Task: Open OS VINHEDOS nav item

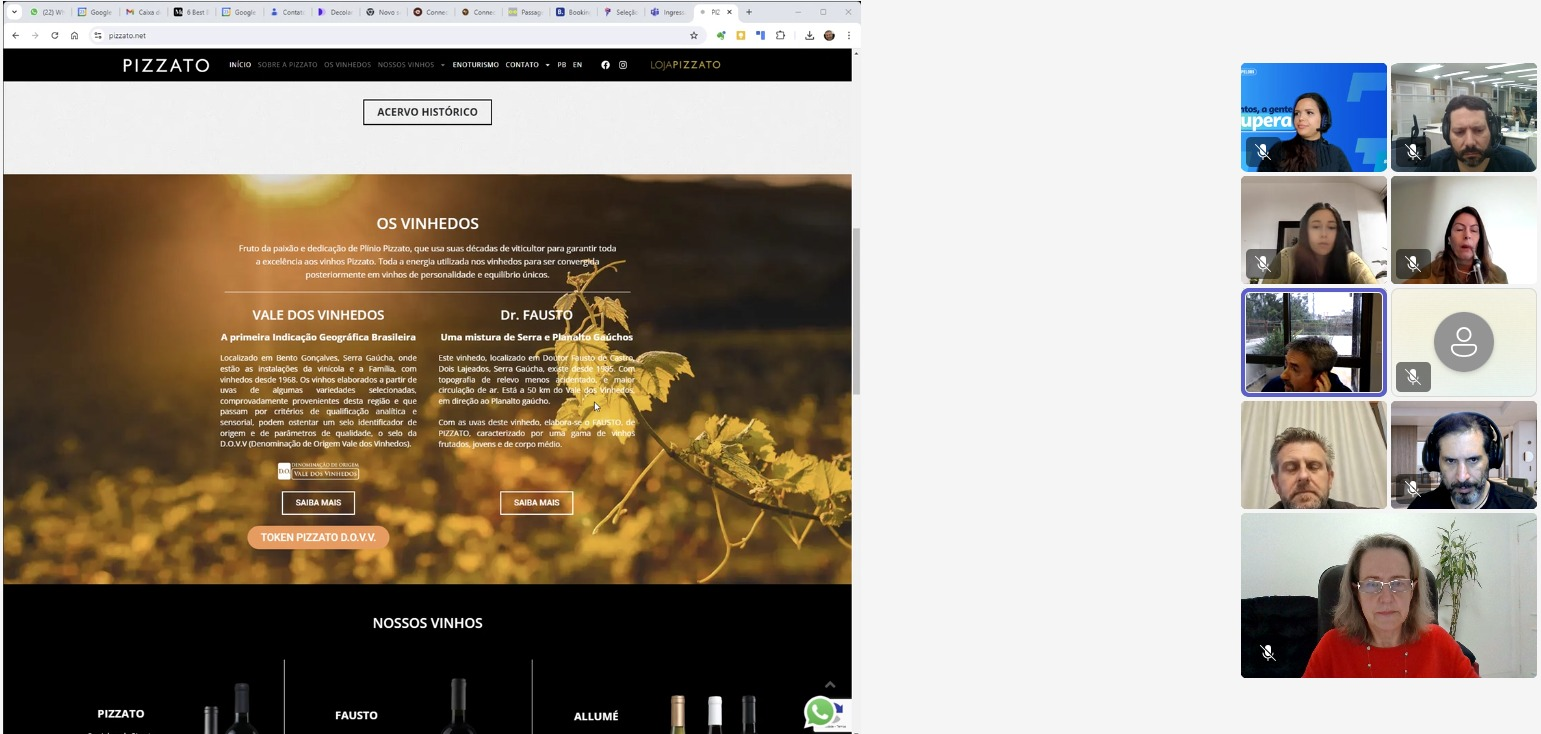Action: coord(347,65)
